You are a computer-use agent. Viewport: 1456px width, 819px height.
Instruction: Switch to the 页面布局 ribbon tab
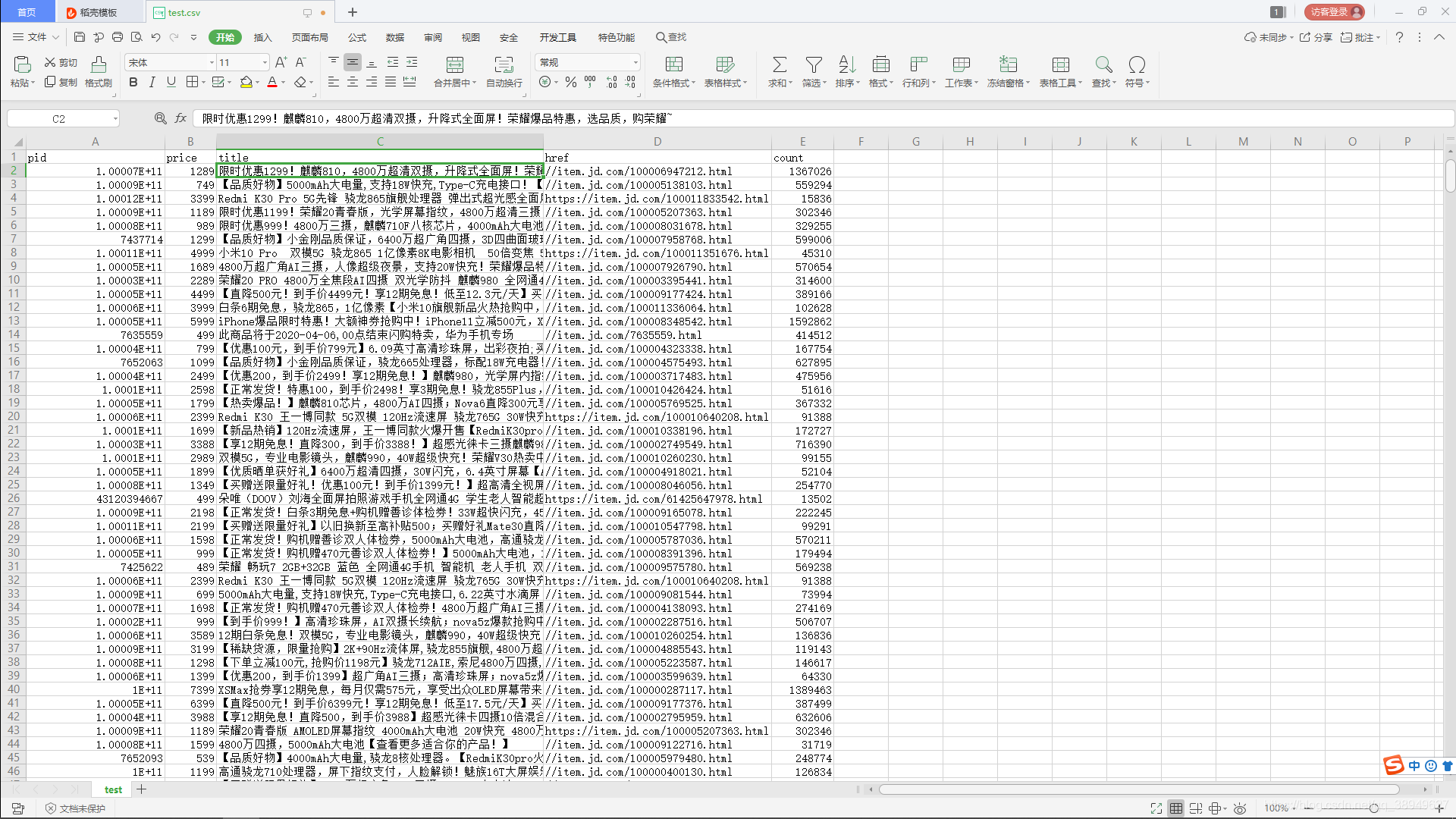[310, 37]
